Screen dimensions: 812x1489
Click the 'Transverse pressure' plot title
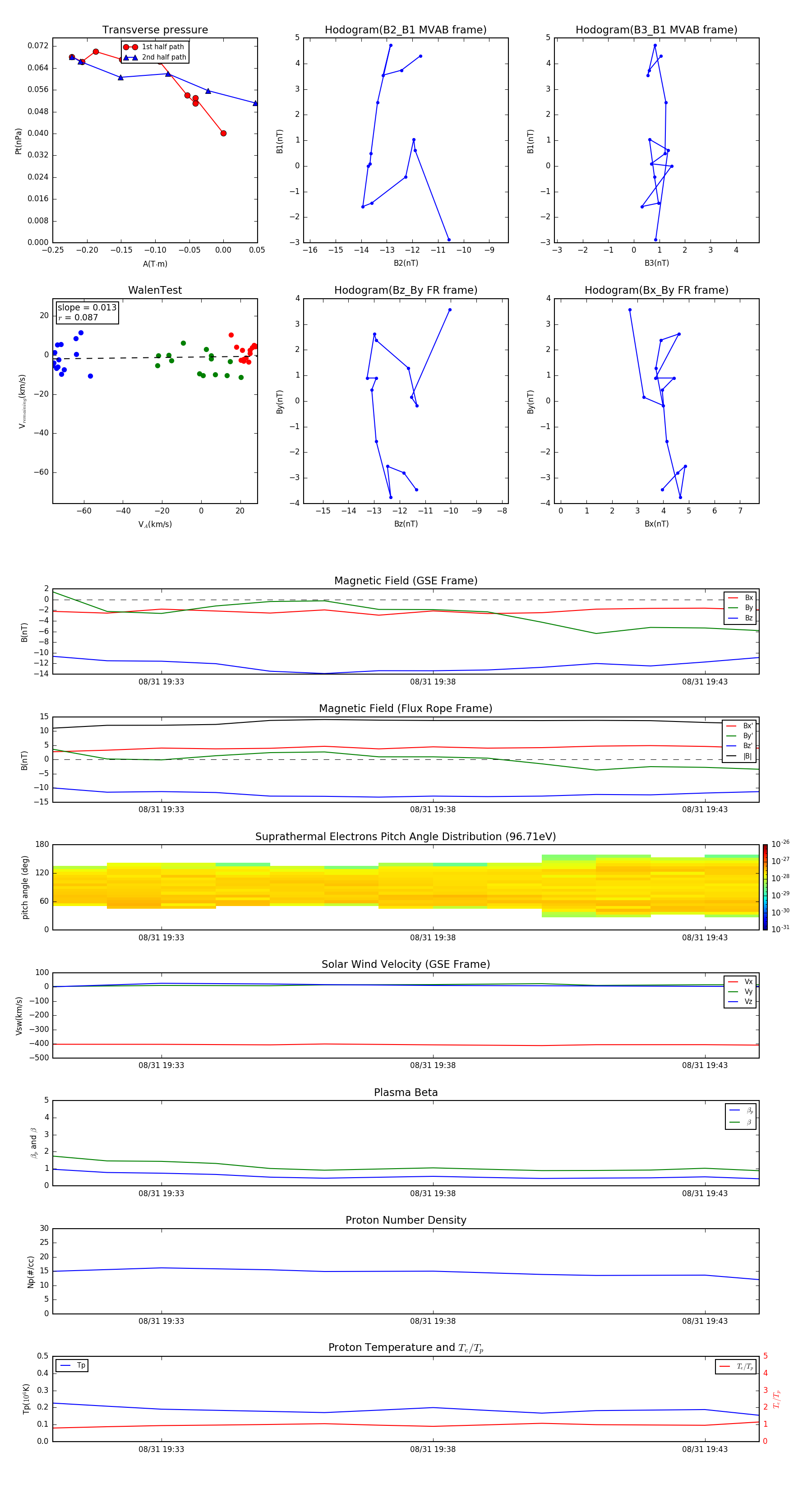pyautogui.click(x=155, y=30)
